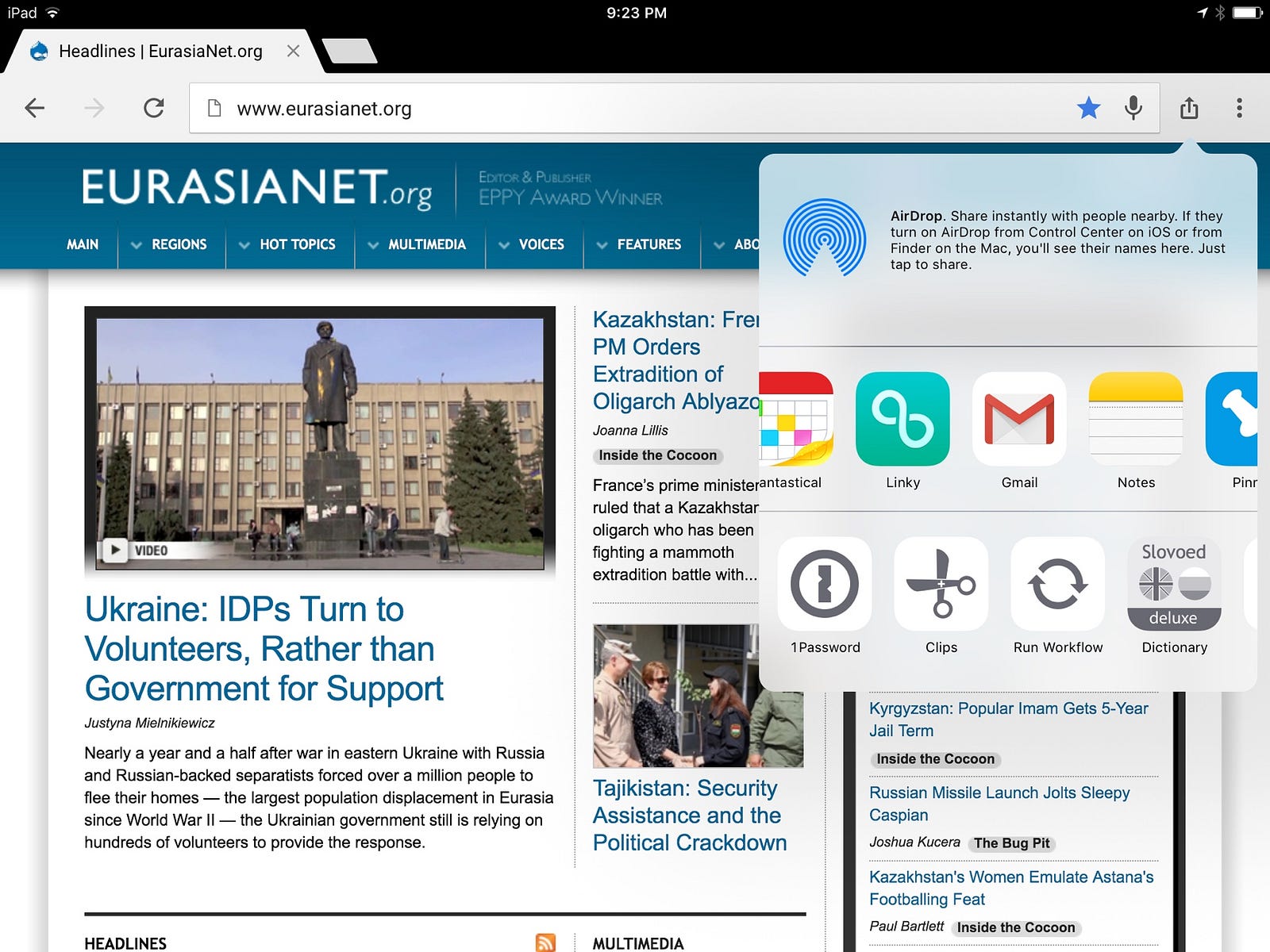
Task: Open the 1Password action
Action: tap(825, 584)
